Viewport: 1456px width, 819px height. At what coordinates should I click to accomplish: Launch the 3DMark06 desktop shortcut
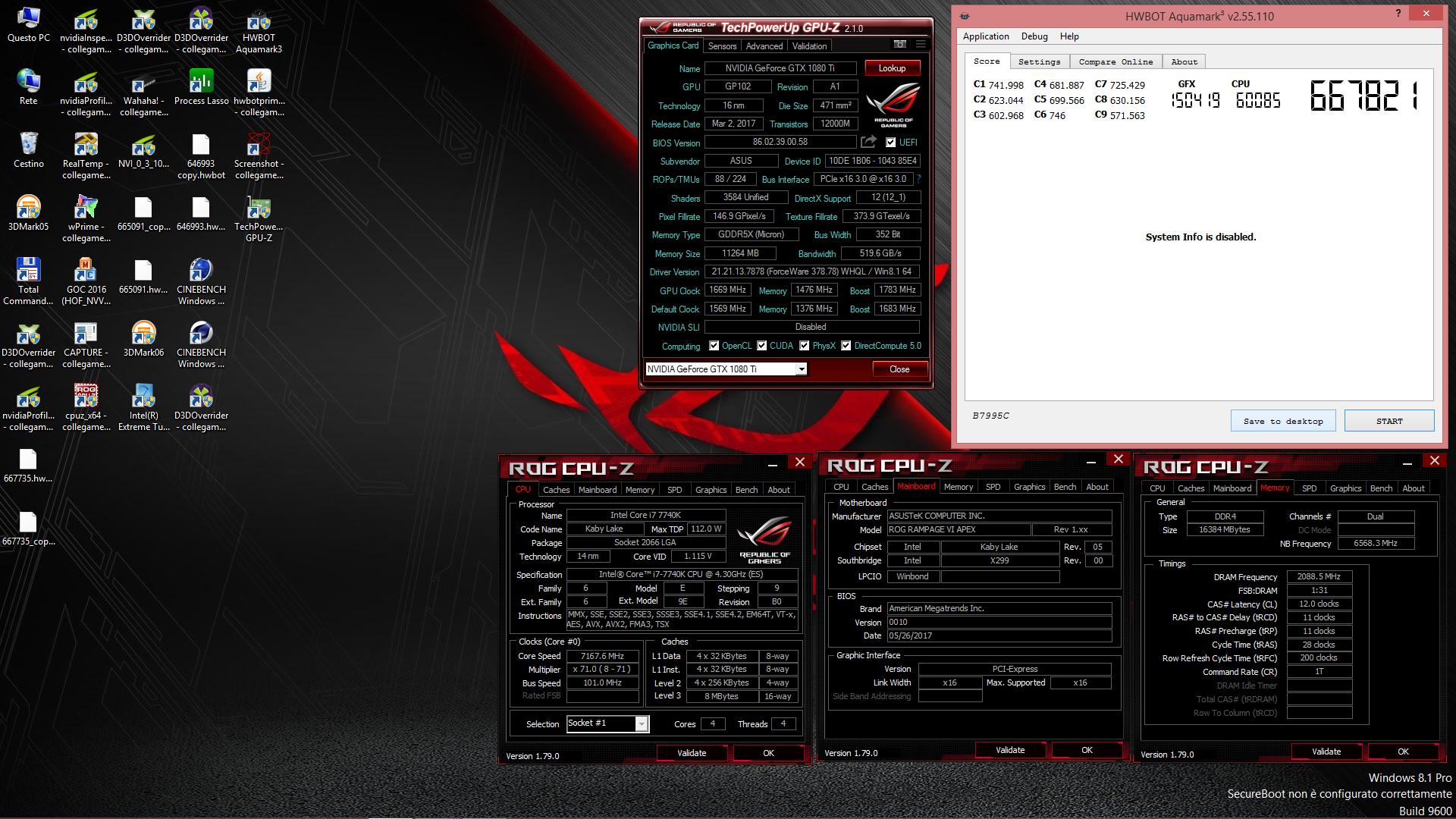[143, 339]
